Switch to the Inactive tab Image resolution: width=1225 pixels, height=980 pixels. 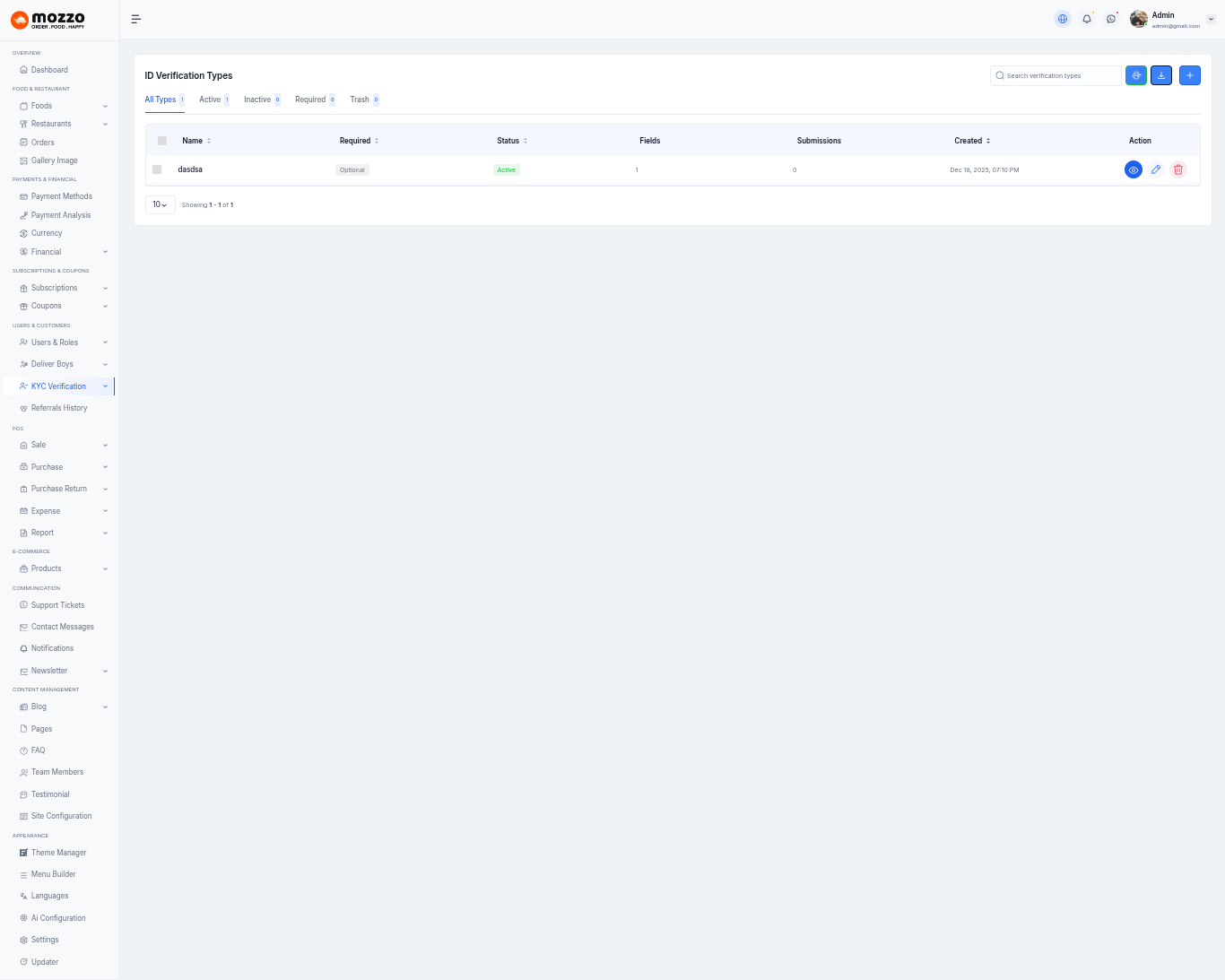coord(257,100)
